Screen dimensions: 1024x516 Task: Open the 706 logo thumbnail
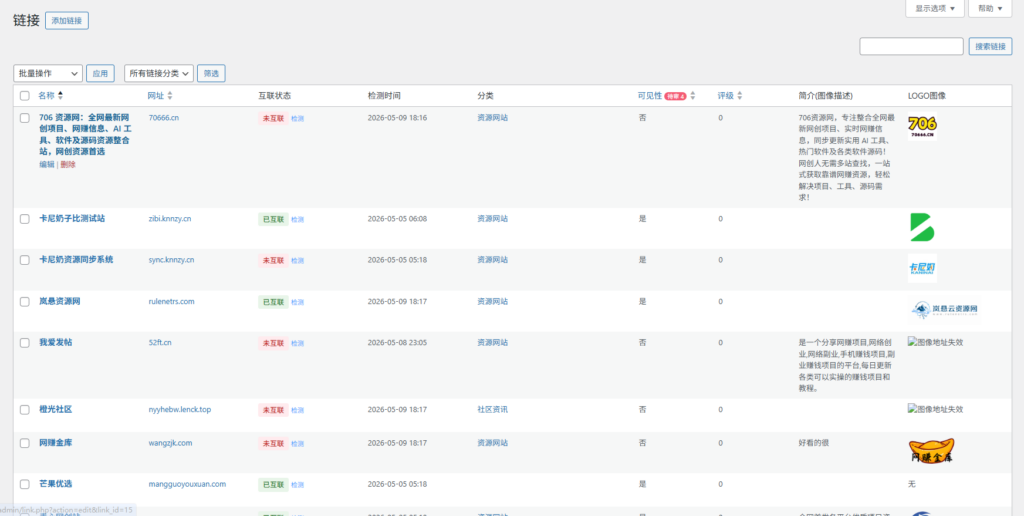coord(922,127)
